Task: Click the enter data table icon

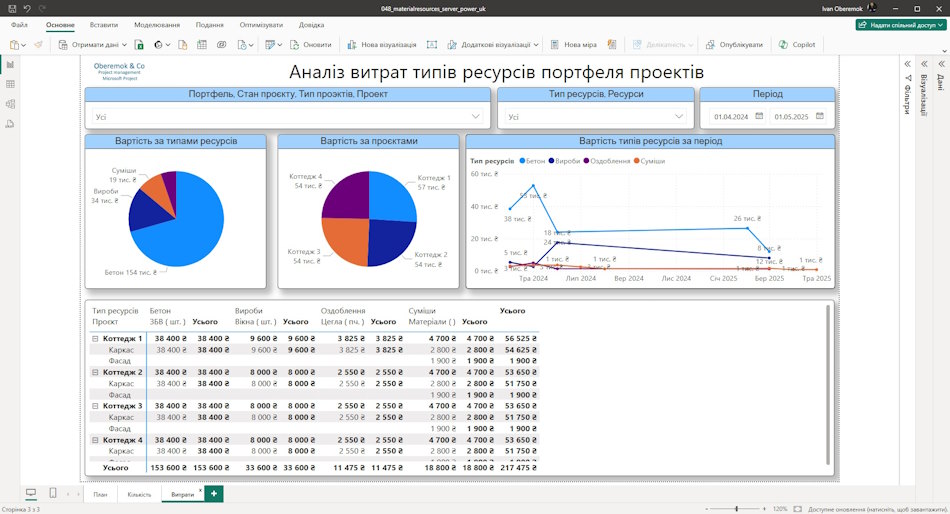Action: [x=202, y=45]
